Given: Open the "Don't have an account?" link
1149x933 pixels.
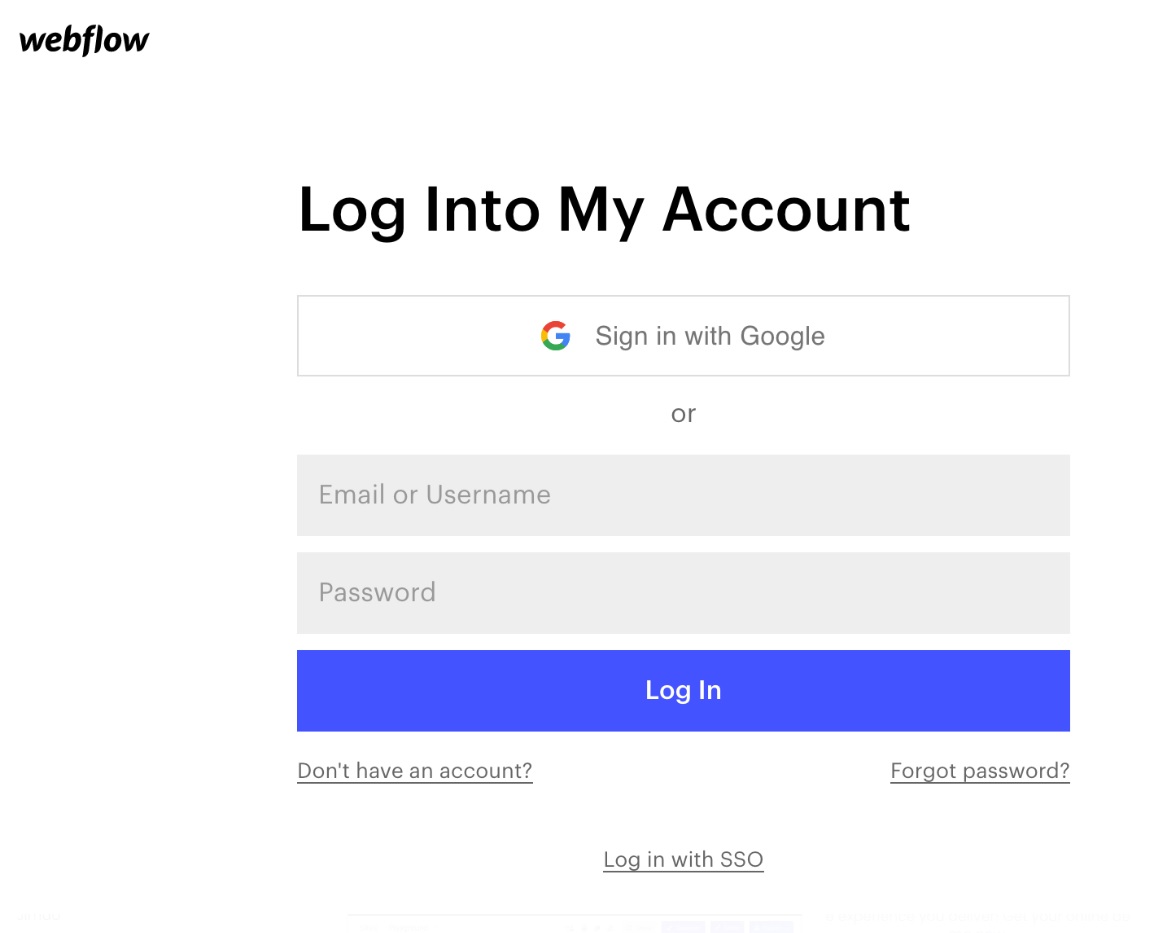Looking at the screenshot, I should pos(415,771).
